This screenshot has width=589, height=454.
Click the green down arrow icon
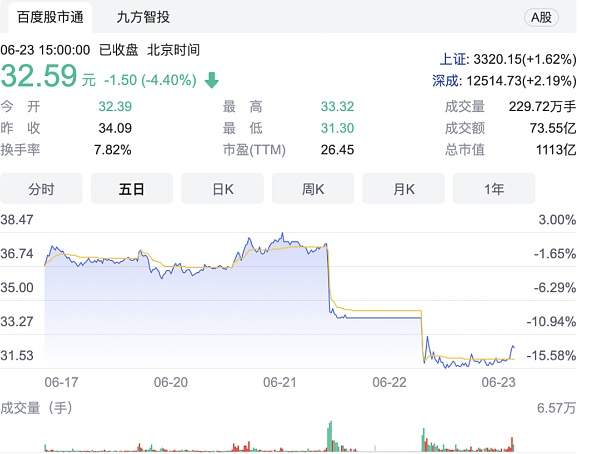[212, 80]
